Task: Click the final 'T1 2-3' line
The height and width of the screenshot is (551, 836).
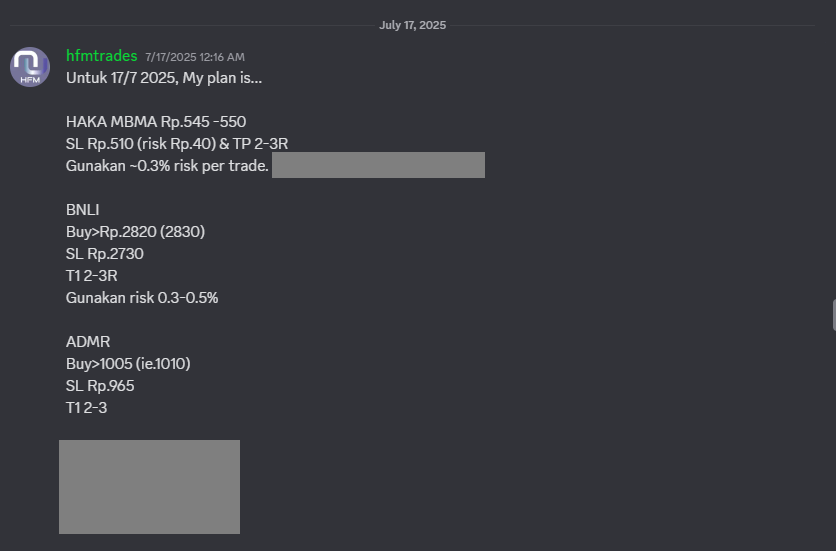Action: click(x=86, y=408)
